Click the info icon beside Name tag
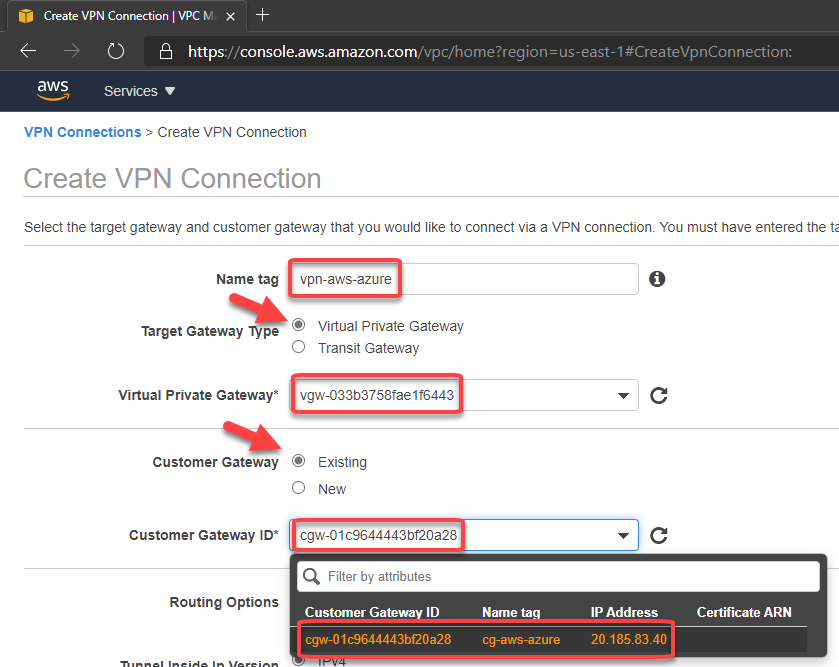Screen dimensions: 839x667 click(657, 279)
